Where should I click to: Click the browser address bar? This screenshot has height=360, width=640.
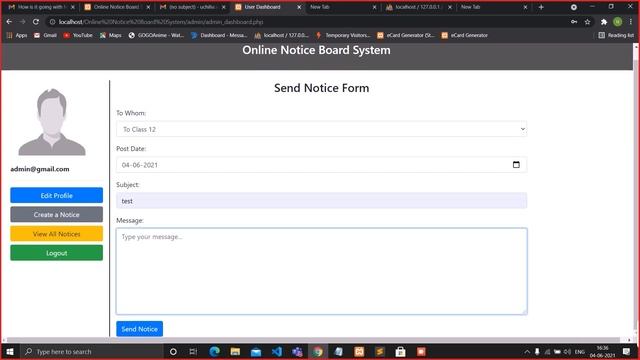(306, 22)
